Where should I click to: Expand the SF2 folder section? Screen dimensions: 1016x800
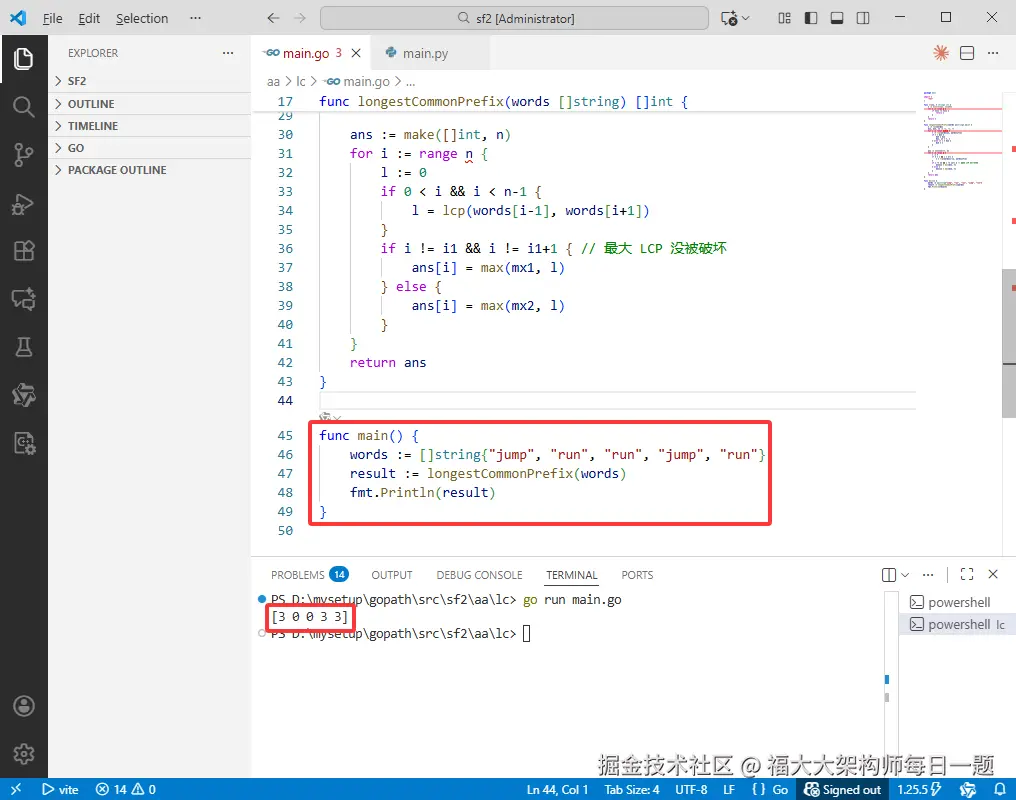[x=149, y=81]
